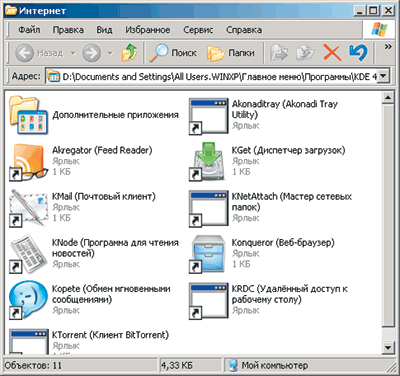Select the KNode news reader label
Viewport: 400px width, 376px height.
click(x=115, y=248)
